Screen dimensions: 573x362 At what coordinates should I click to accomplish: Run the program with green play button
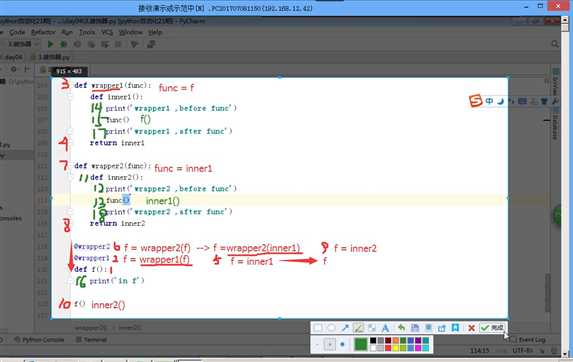pyautogui.click(x=50, y=44)
